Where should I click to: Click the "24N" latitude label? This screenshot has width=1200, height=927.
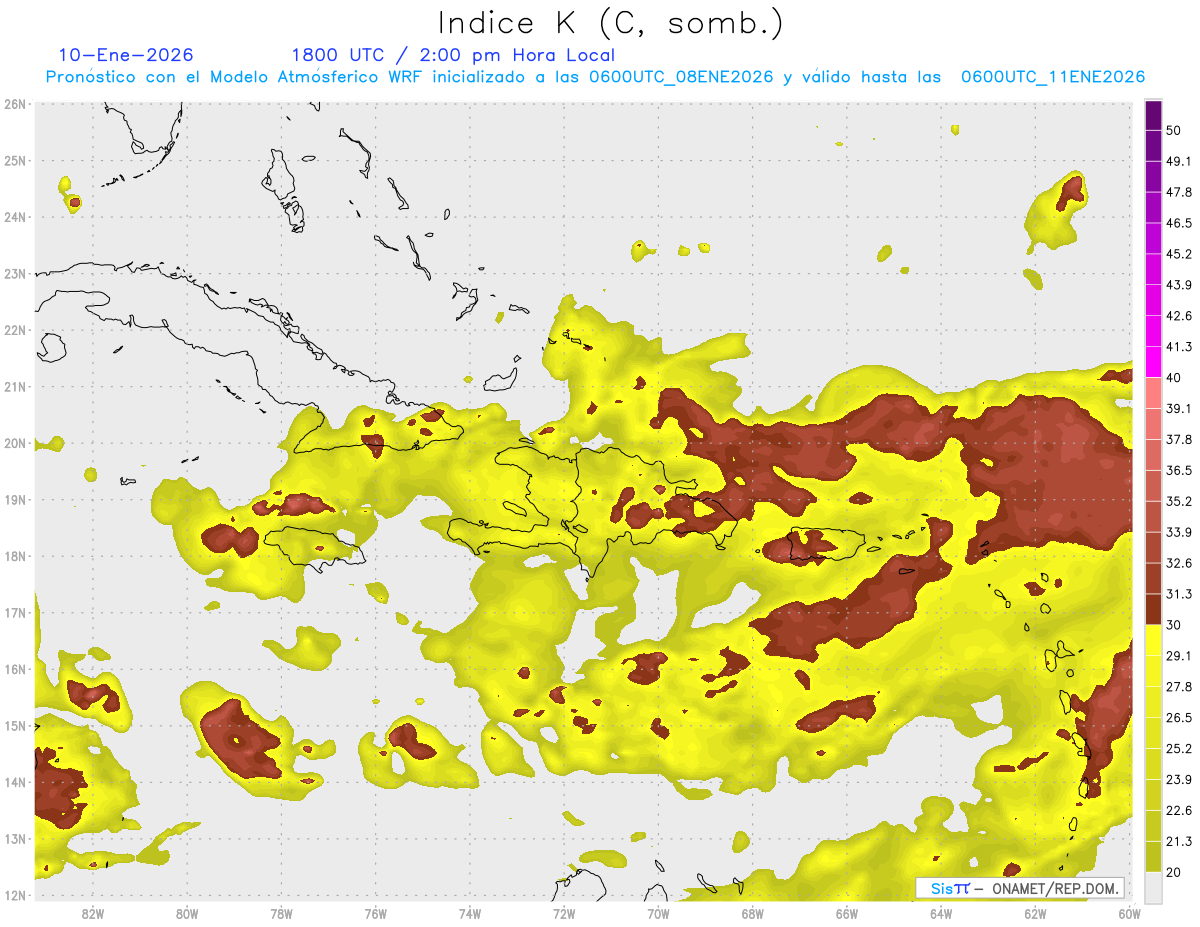[x=15, y=217]
